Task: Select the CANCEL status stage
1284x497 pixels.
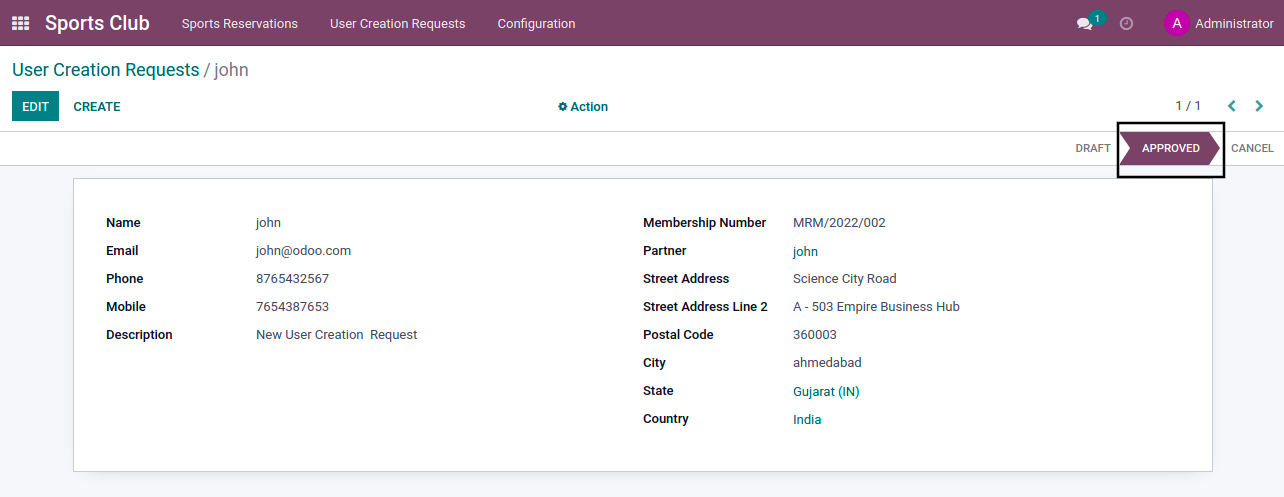Action: click(x=1252, y=148)
